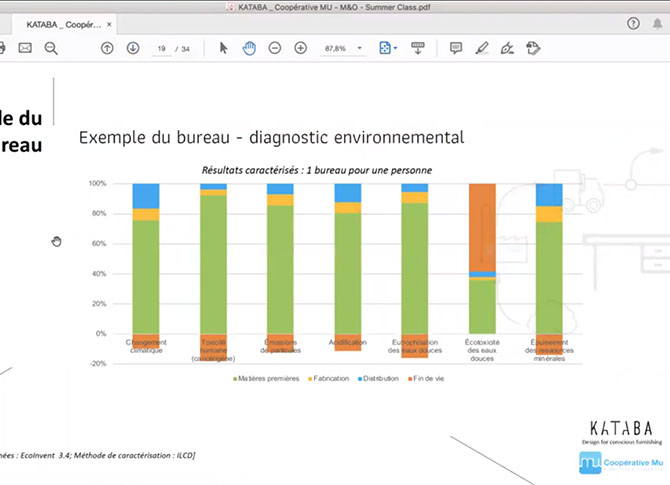670x485 pixels.
Task: Go to previous page with up arrow
Action: pos(107,48)
